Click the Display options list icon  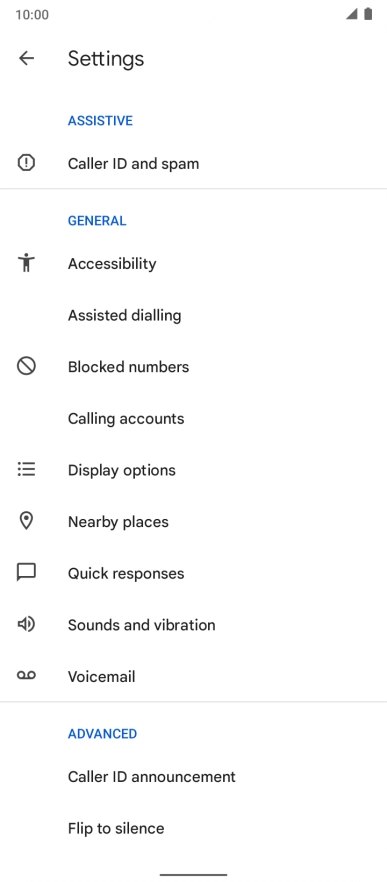pyautogui.click(x=26, y=469)
